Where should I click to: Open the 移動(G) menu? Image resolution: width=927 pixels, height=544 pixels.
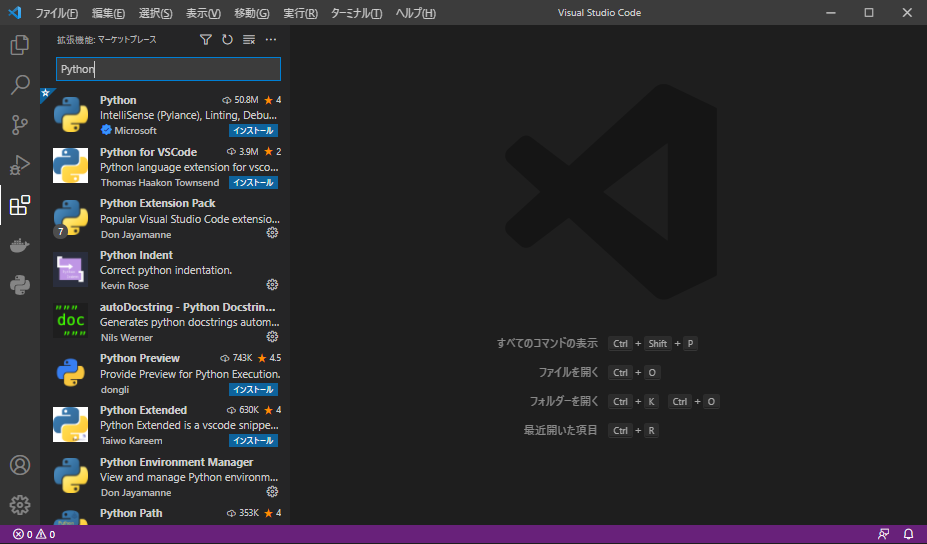click(x=252, y=13)
